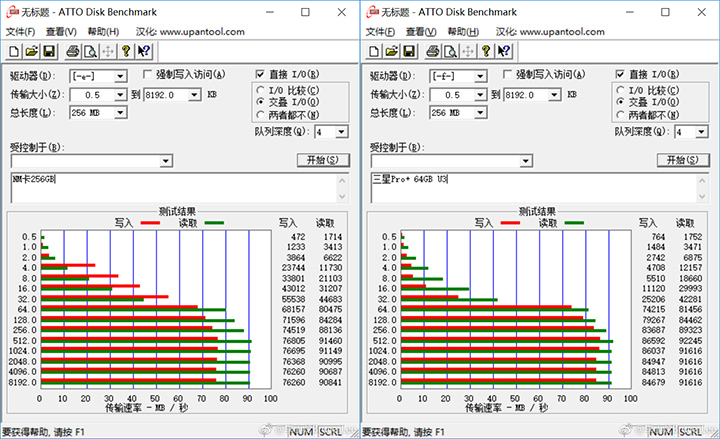Open 受控制于 dropdown in left window
The height and width of the screenshot is (439, 720).
coord(166,161)
